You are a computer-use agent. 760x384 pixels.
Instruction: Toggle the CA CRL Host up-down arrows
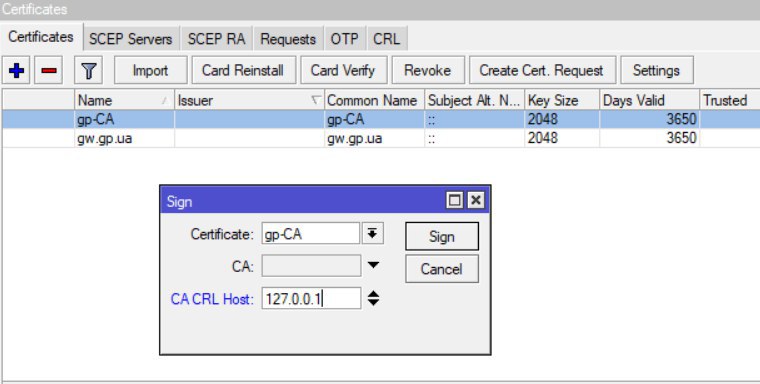(x=373, y=298)
